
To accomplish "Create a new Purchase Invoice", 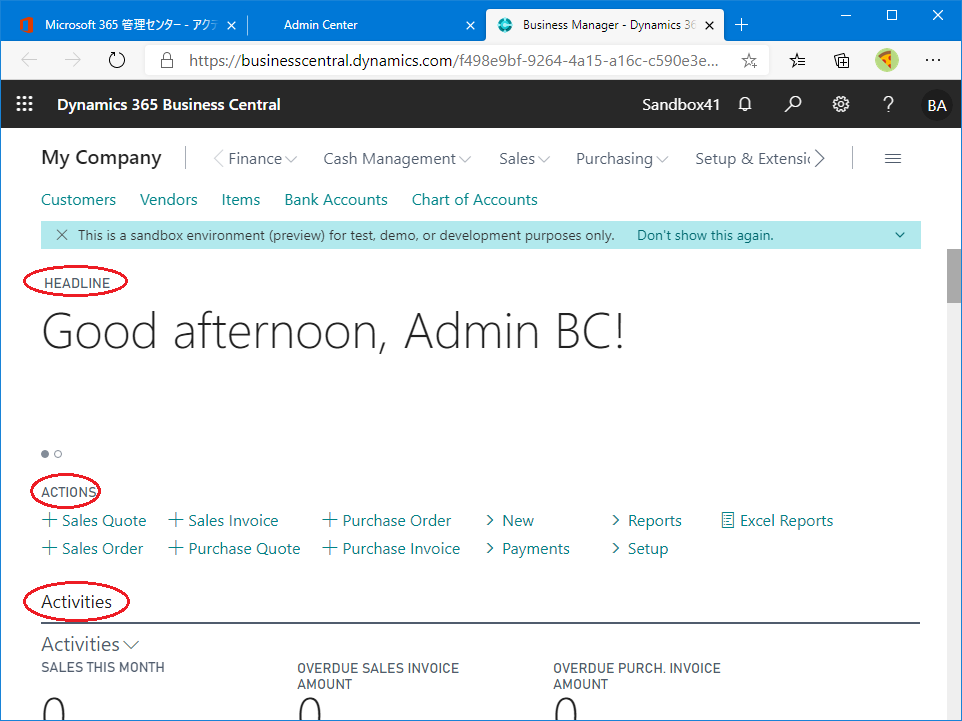I will (391, 549).
